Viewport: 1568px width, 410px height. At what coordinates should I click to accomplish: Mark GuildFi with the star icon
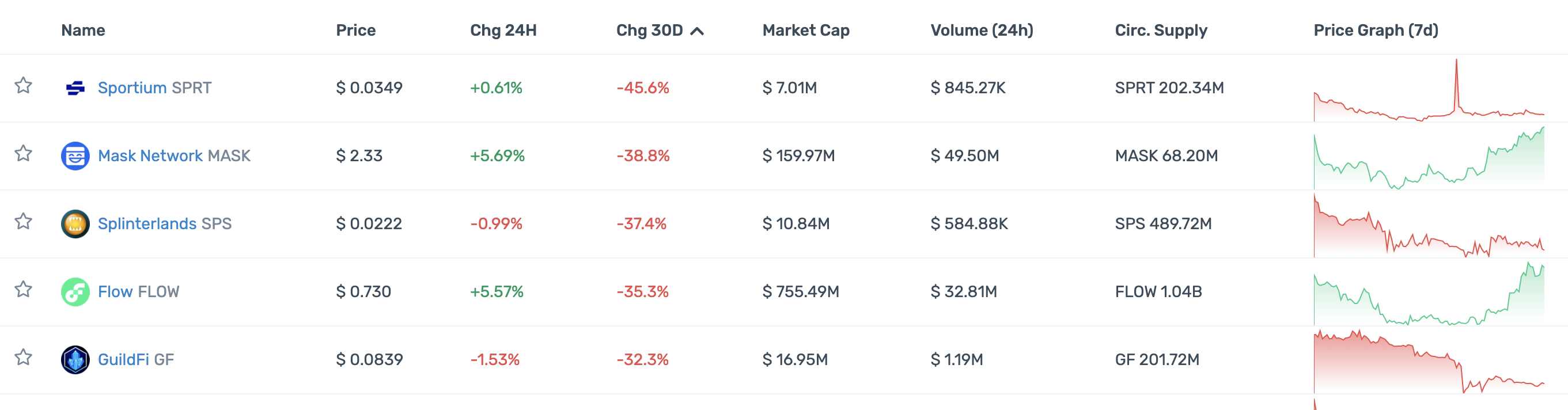[23, 357]
